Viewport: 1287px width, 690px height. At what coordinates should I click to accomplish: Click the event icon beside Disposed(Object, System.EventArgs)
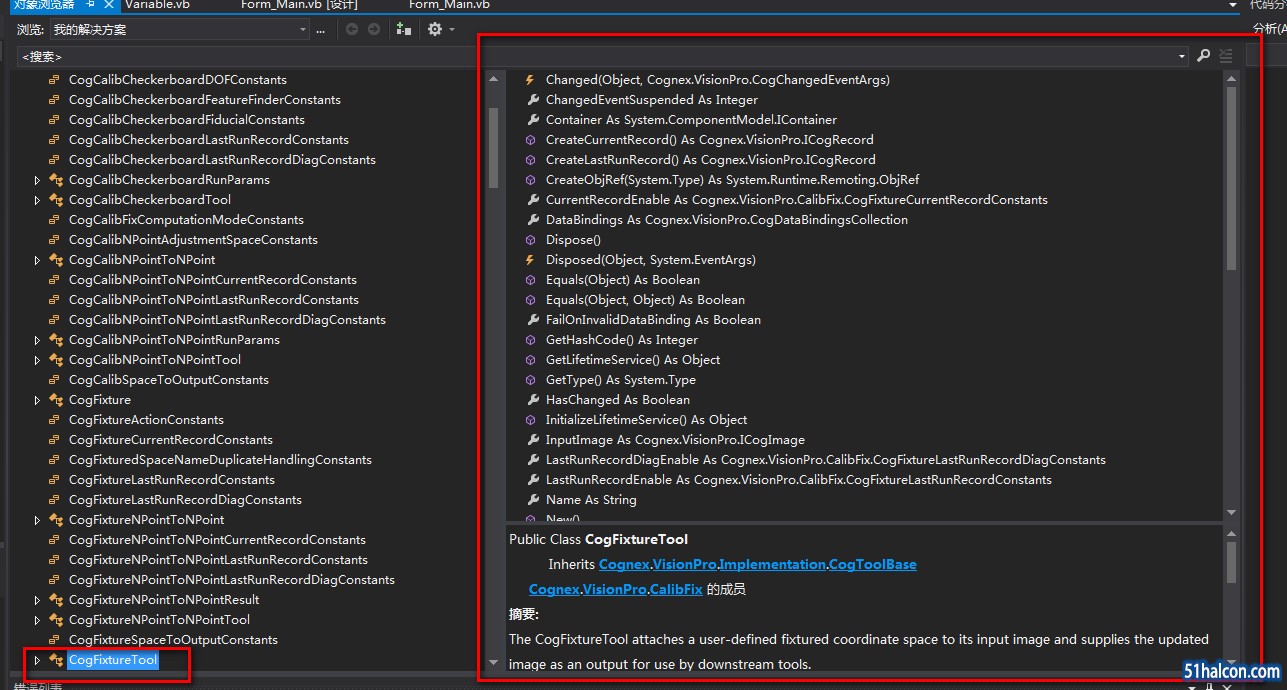point(530,260)
